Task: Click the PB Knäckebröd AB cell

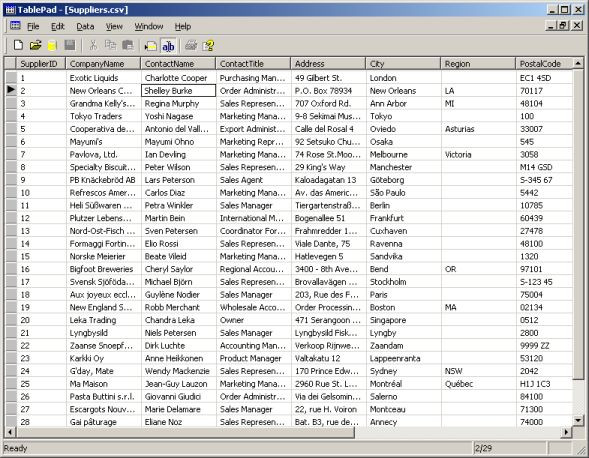Action: (103, 180)
